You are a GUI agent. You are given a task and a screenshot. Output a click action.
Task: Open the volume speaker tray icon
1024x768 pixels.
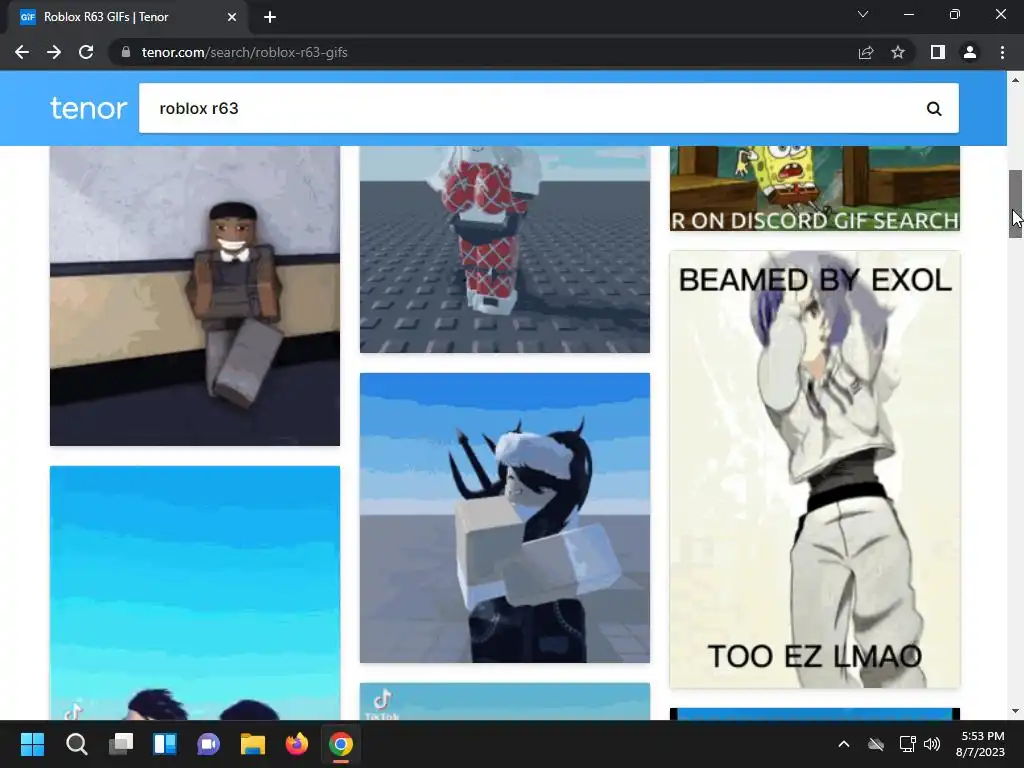coord(932,744)
